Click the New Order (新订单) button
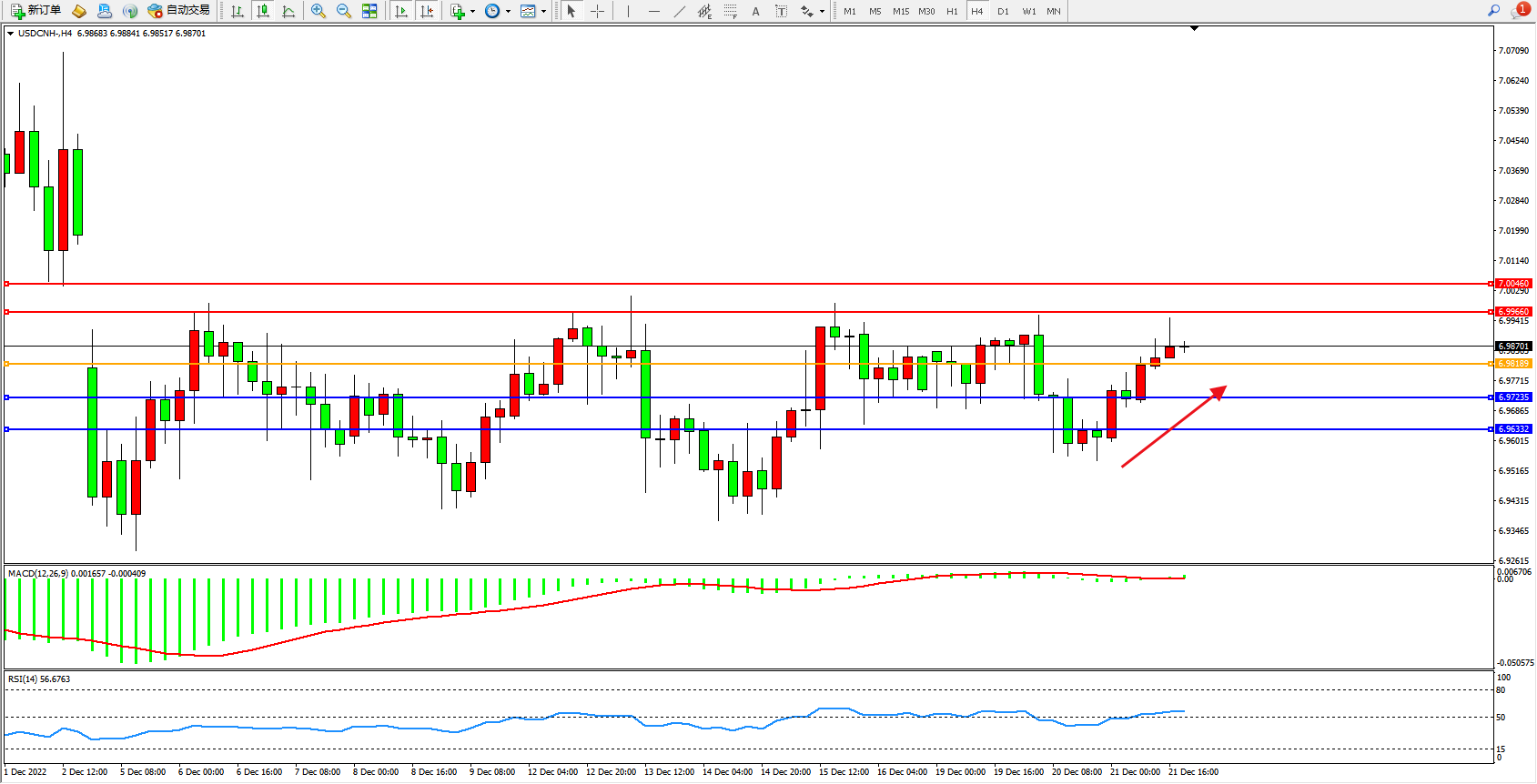Viewport: 1537px width, 784px height. tap(36, 11)
